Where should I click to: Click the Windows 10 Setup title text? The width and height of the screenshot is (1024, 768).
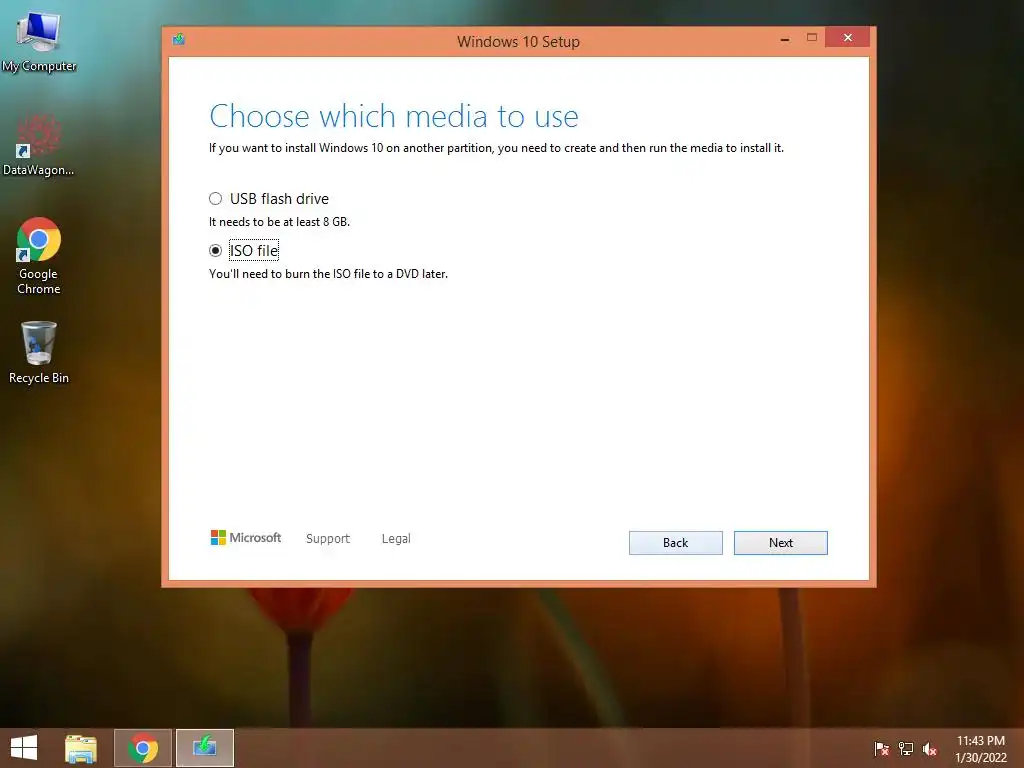pos(519,41)
